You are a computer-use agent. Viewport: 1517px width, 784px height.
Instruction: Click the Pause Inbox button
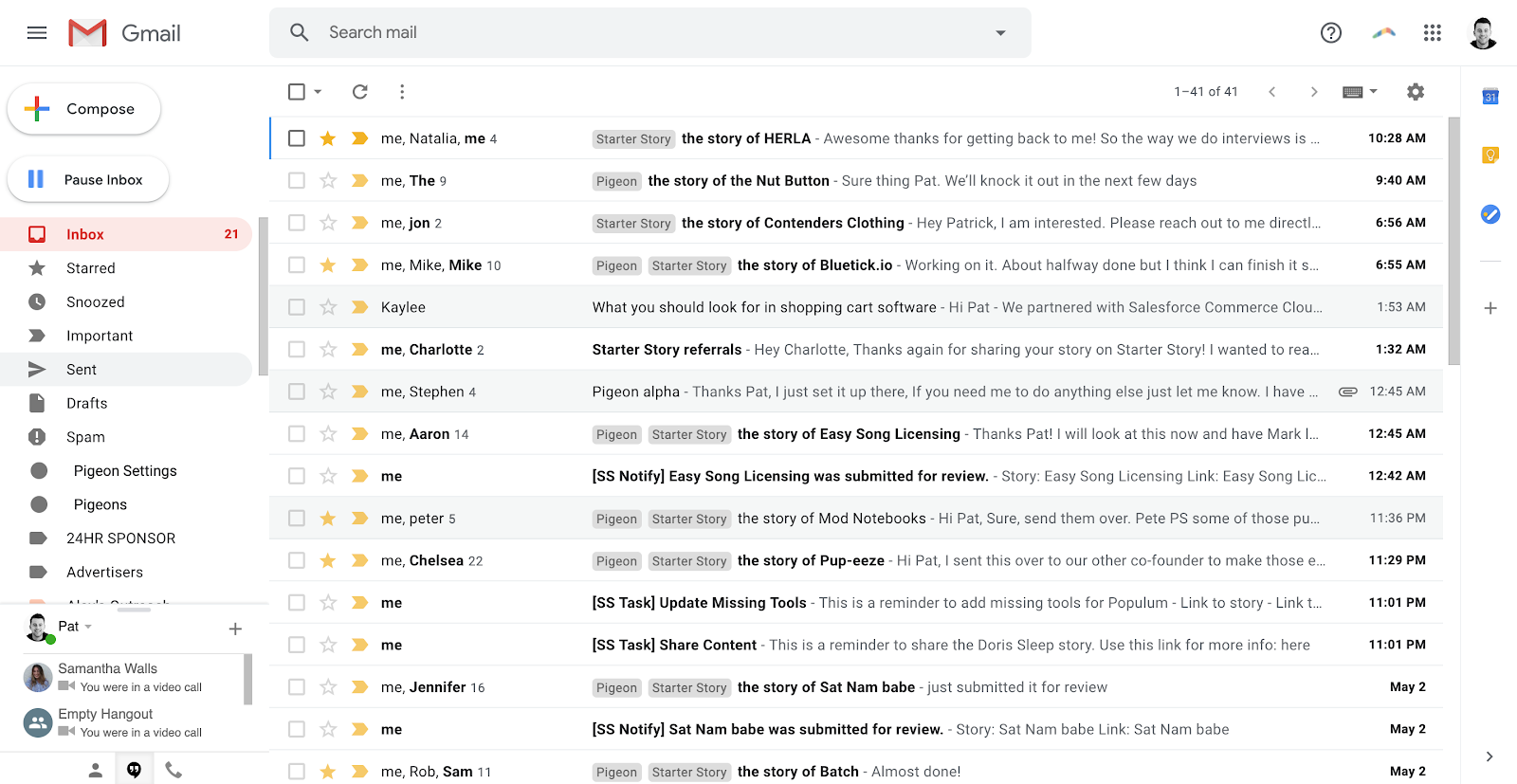[x=88, y=179]
